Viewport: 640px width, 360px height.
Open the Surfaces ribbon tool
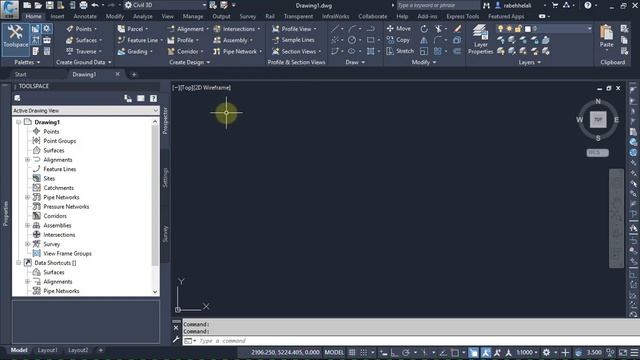pos(84,40)
